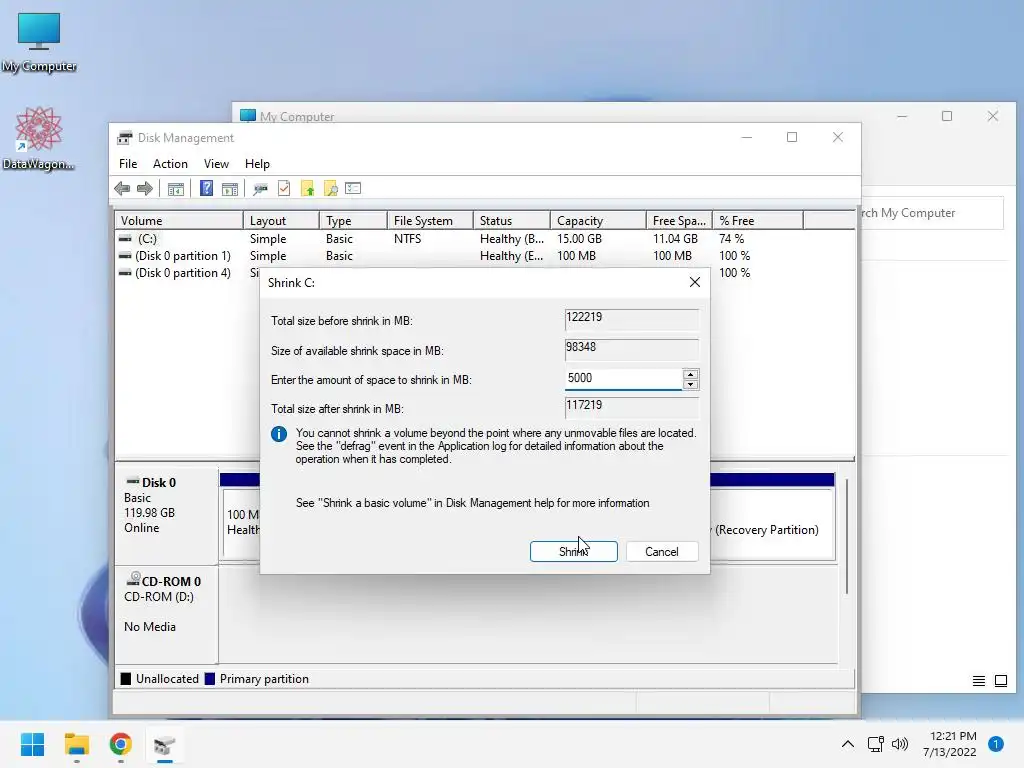
Task: Click the folder with magnifier toolbar icon
Action: click(330, 189)
